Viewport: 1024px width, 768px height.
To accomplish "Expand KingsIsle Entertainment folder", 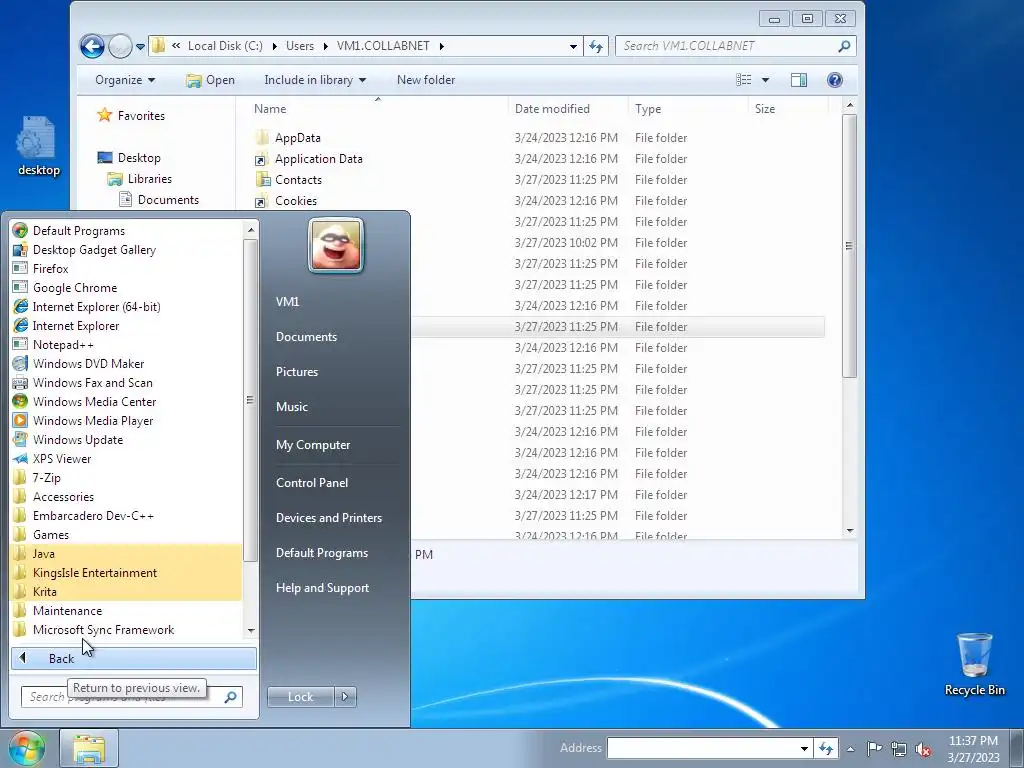I will point(127,572).
